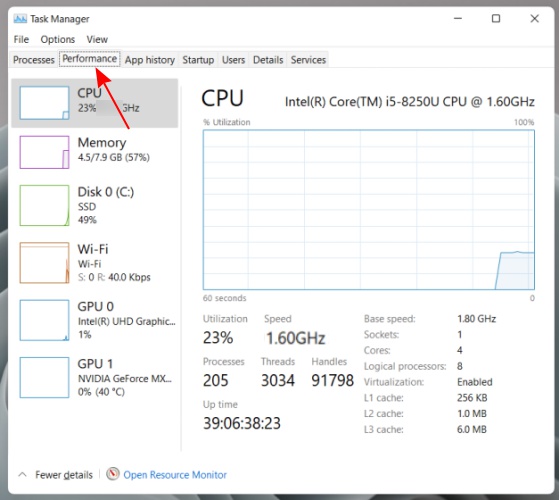Maximize the Task Manager window
Viewport: 559px width, 500px height.
click(496, 19)
